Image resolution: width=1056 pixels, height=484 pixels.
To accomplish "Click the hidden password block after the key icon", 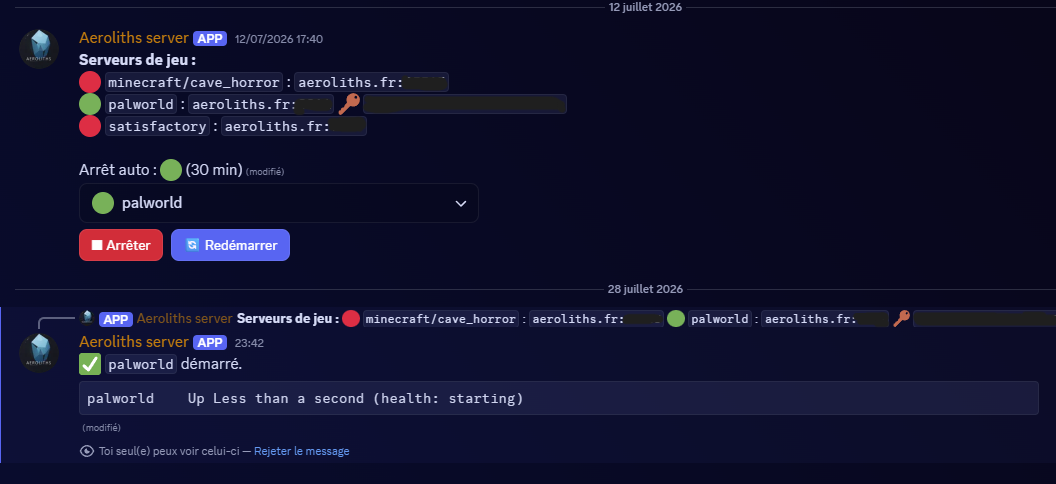I will [465, 104].
